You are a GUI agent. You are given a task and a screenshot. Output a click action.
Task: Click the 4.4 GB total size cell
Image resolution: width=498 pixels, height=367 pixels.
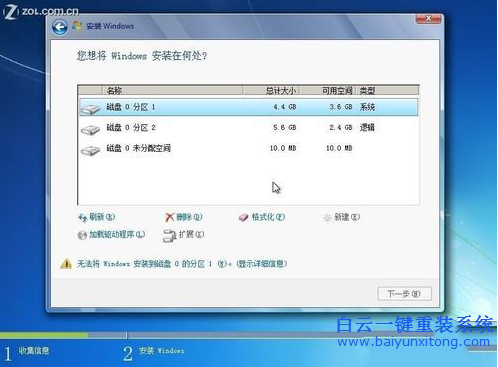pos(285,107)
